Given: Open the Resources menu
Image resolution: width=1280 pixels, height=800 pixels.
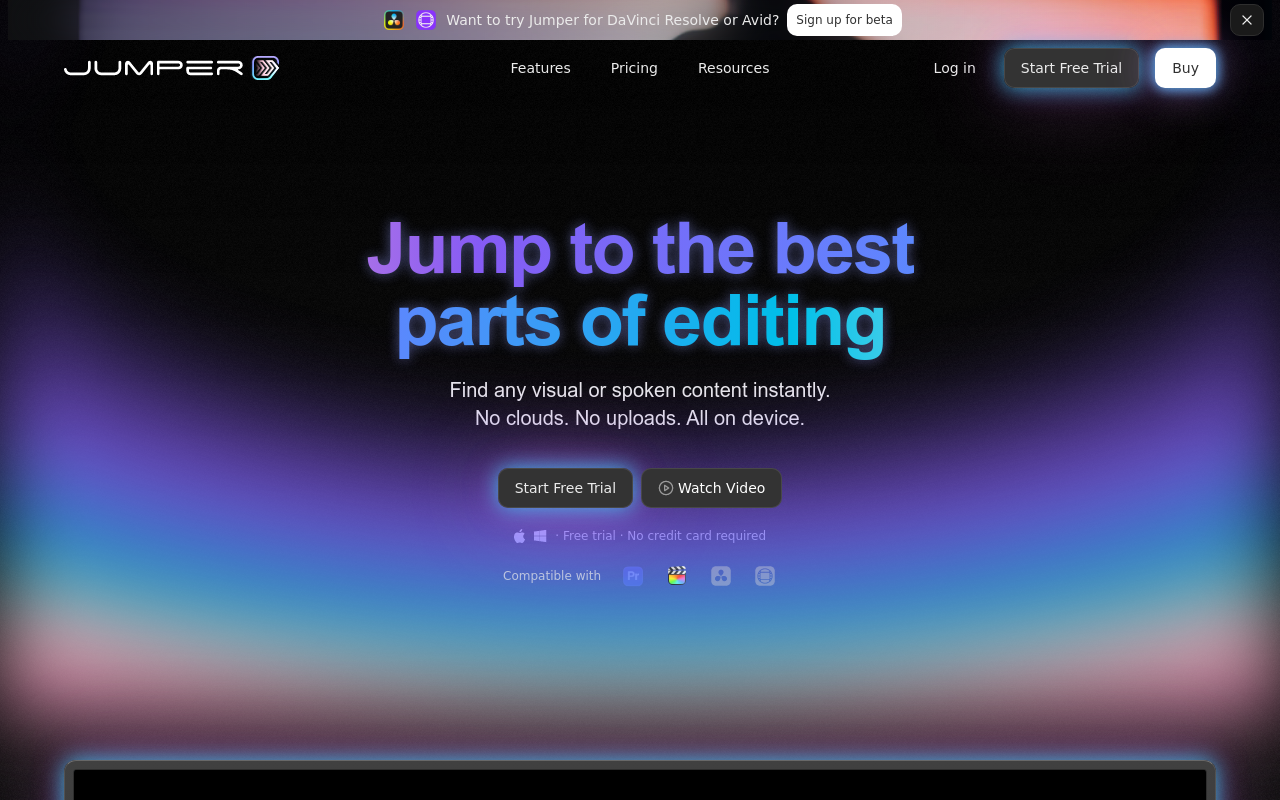Looking at the screenshot, I should [733, 68].
